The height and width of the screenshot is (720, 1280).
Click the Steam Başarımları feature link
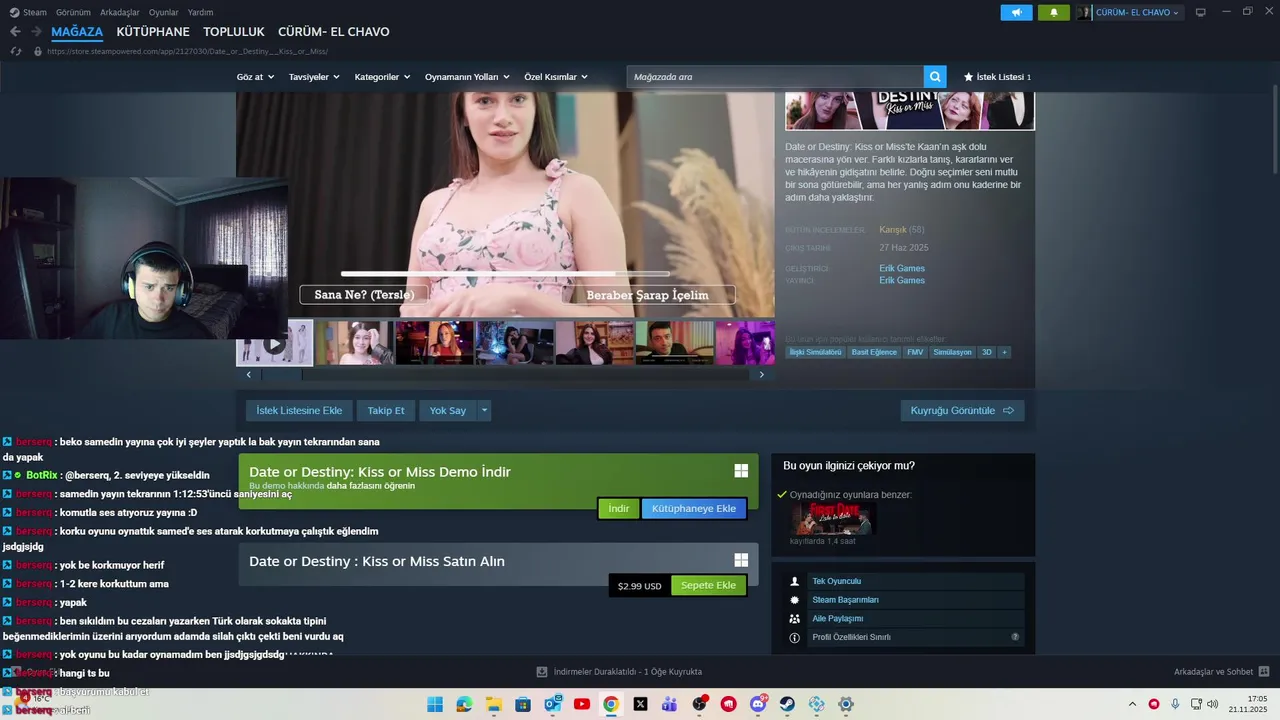pos(845,600)
